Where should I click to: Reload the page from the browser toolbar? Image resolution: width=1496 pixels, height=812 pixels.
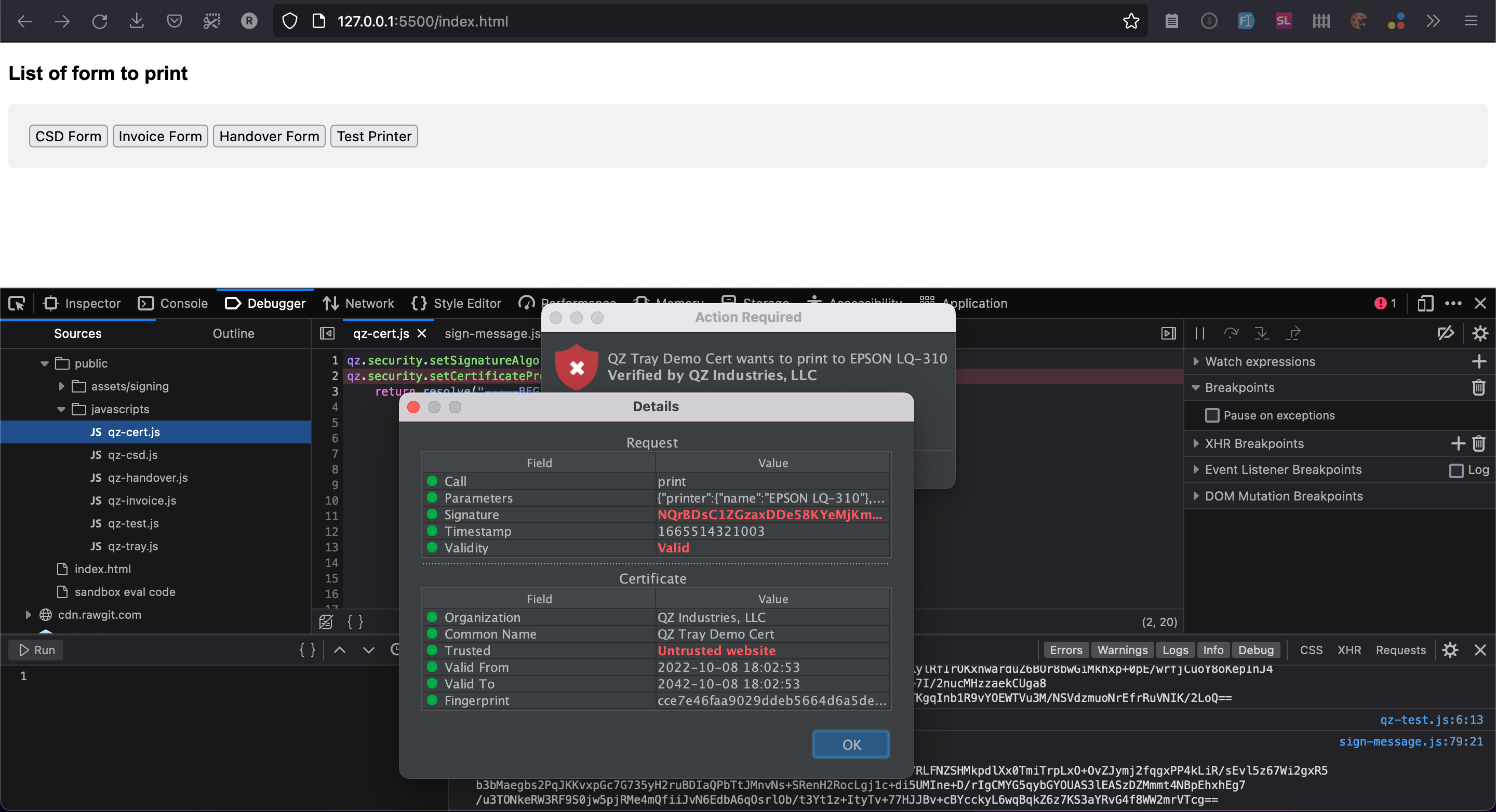coord(100,21)
